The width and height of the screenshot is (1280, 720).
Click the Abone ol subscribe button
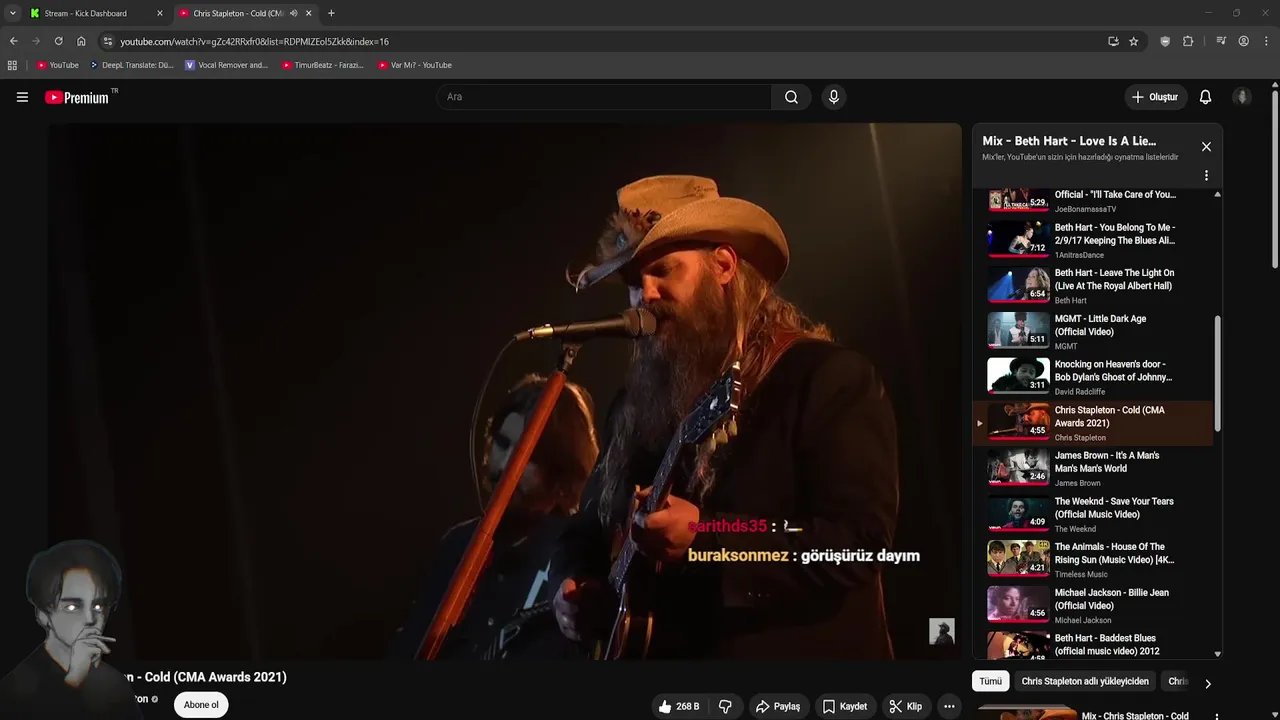(x=200, y=705)
